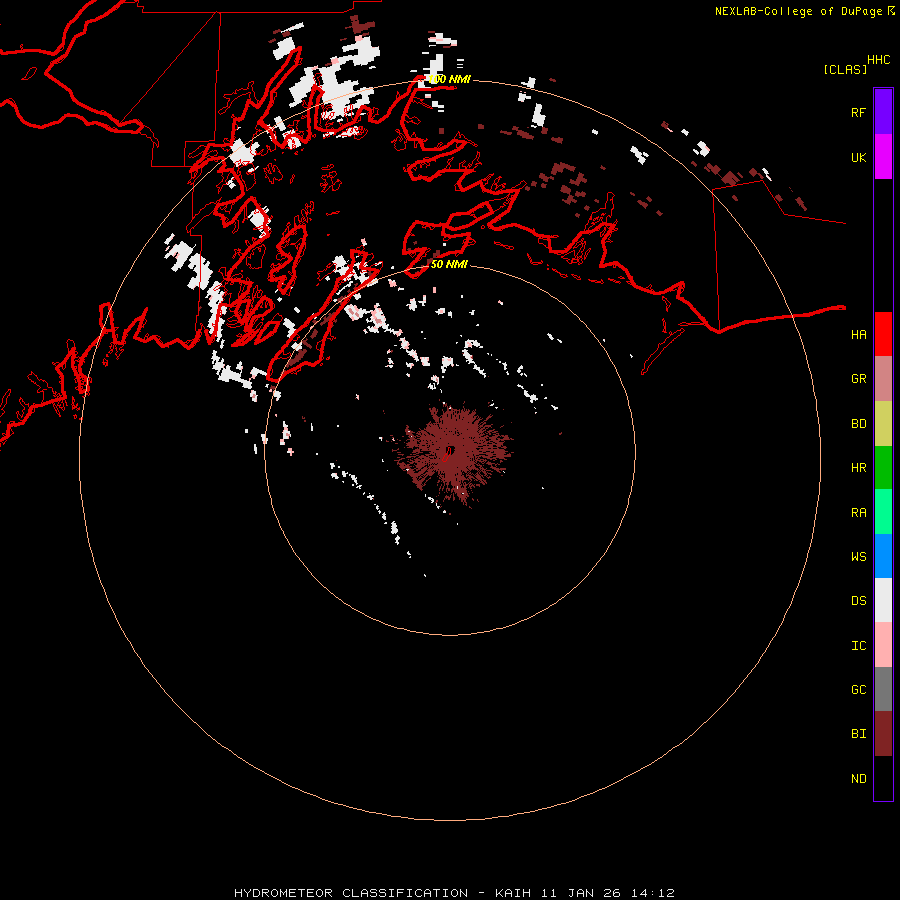Click the IC legend label
Image resolution: width=900 pixels, height=900 pixels.
coord(858,646)
